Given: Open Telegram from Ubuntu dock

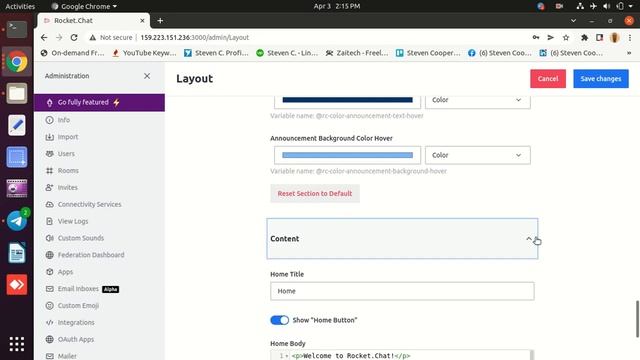Looking at the screenshot, I should click(x=17, y=221).
